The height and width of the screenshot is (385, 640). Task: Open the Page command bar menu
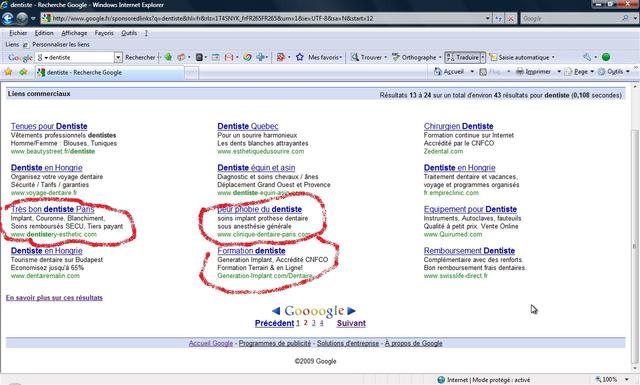pyautogui.click(x=579, y=72)
